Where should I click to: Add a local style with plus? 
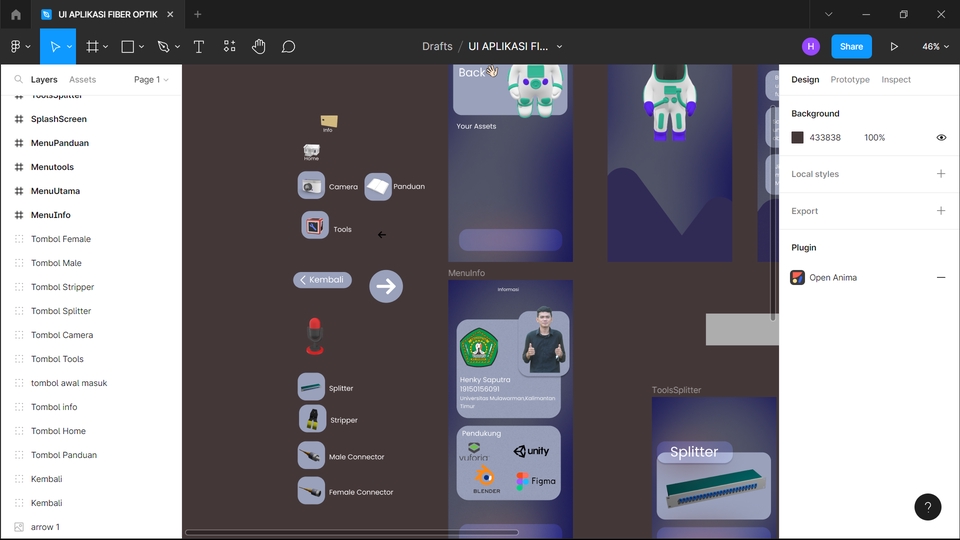tap(941, 174)
